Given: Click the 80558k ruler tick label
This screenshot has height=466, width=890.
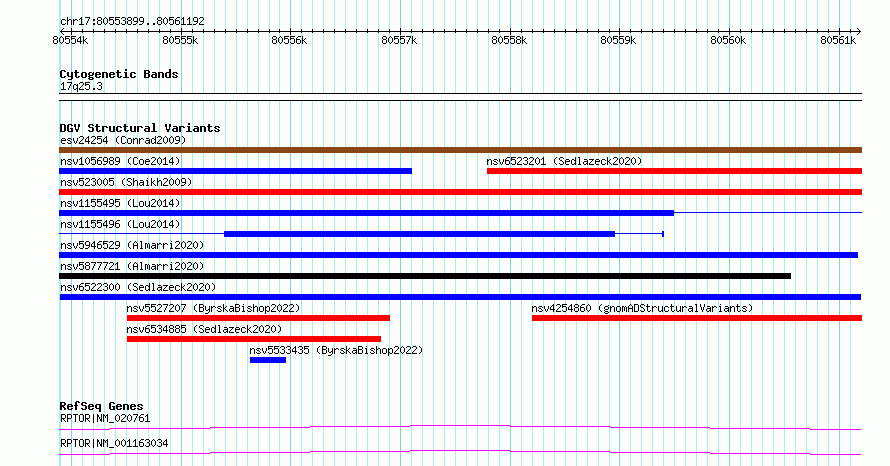Looking at the screenshot, I should click(509, 40).
